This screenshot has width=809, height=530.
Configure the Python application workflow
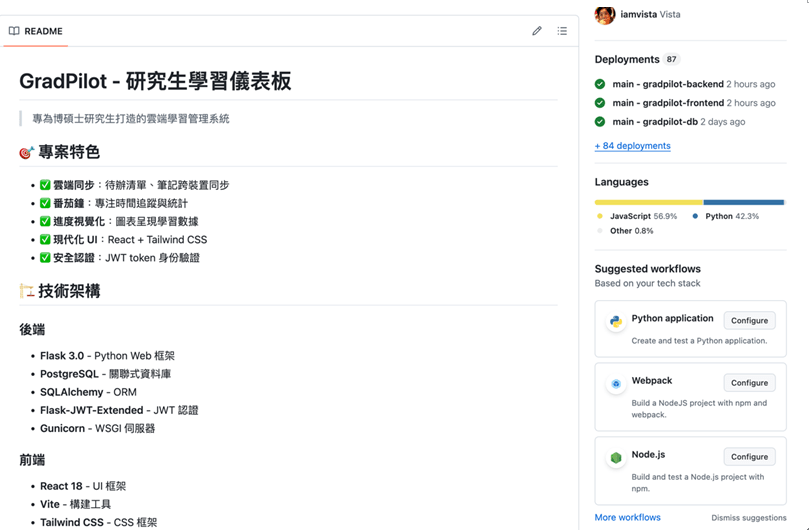click(749, 320)
